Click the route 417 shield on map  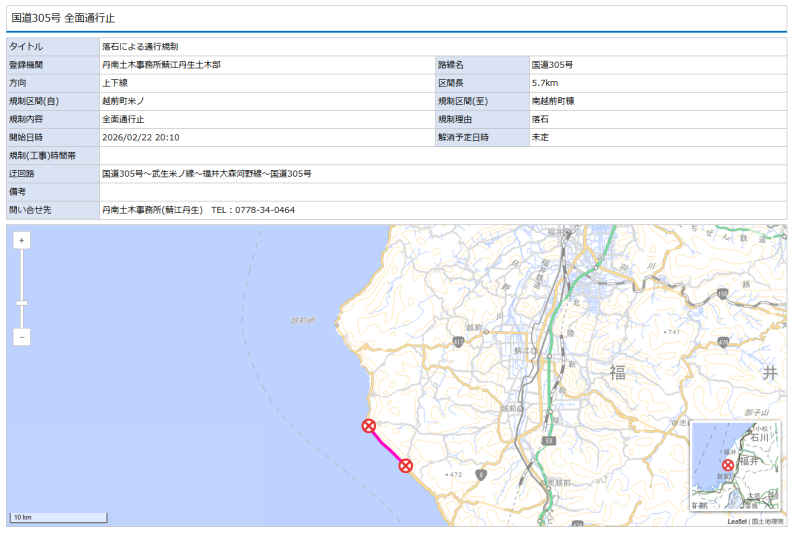pyautogui.click(x=458, y=342)
